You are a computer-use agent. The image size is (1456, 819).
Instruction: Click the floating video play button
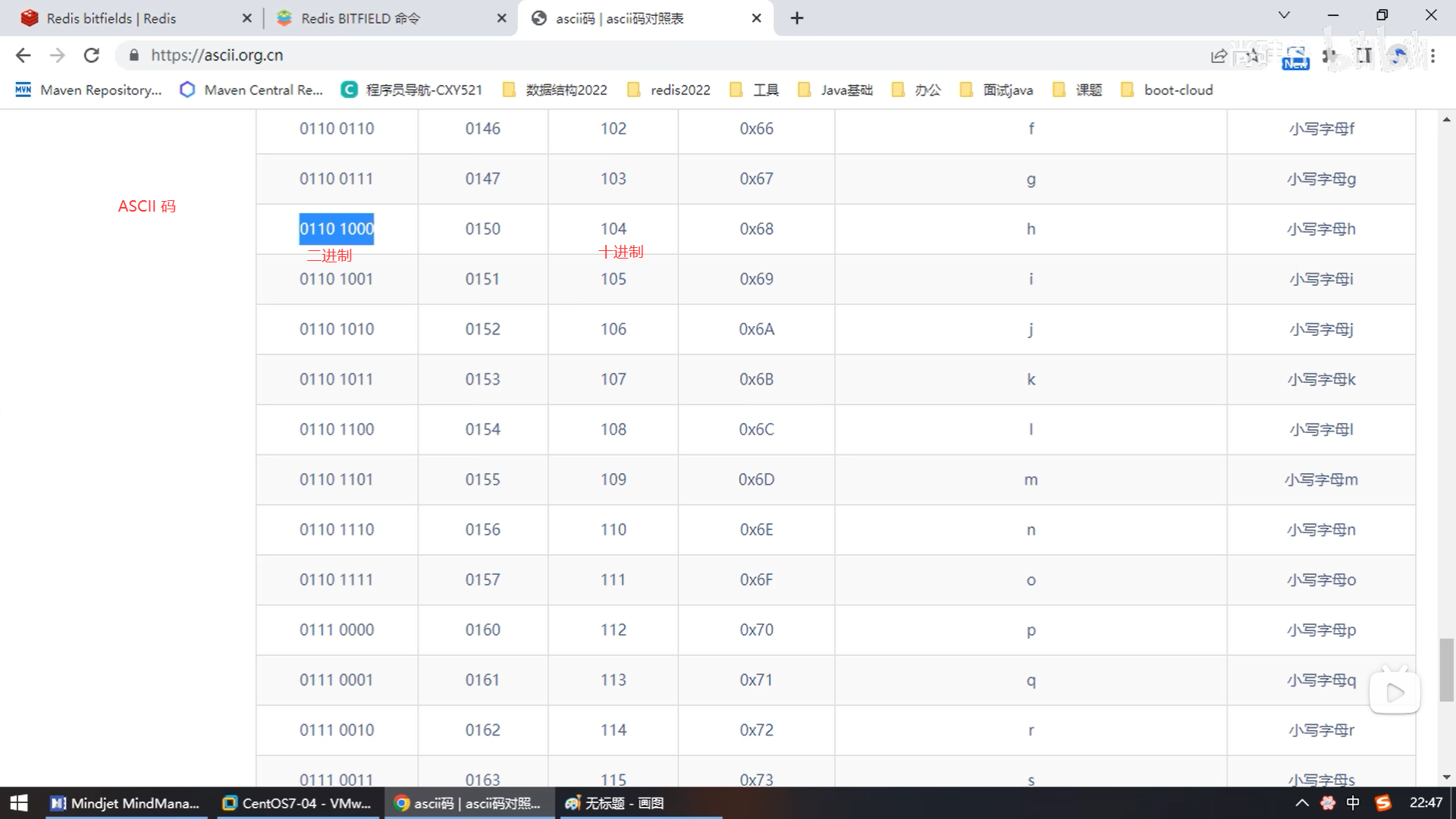[x=1395, y=692]
